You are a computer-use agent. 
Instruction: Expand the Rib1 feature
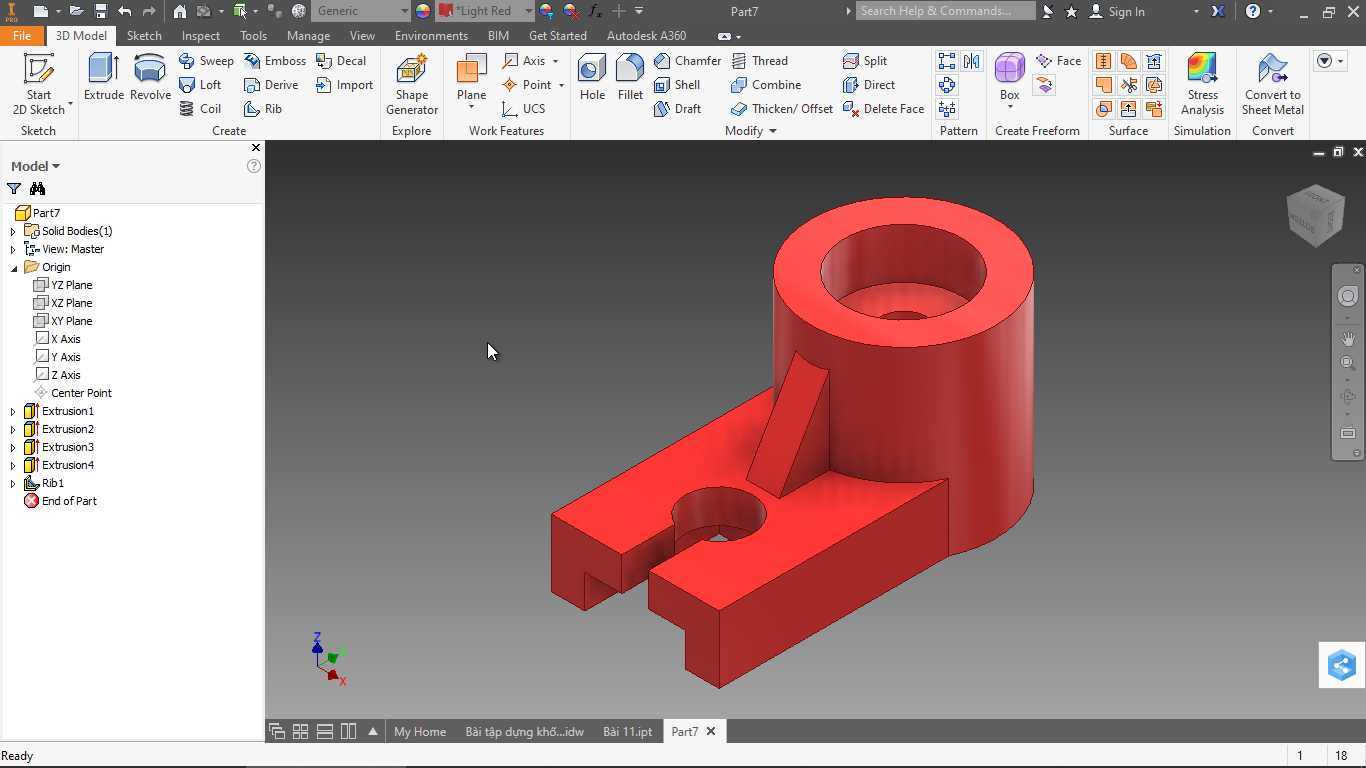pyautogui.click(x=13, y=483)
